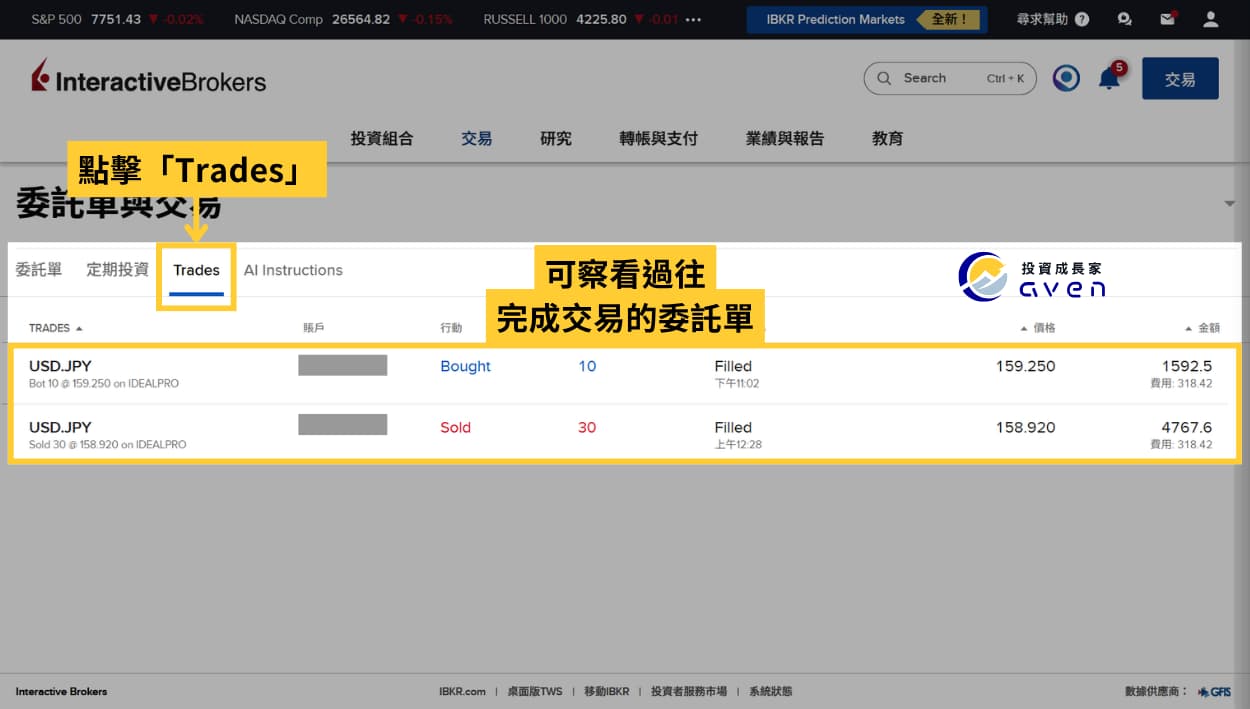
Task: Click the Interactive Brokers footer text
Action: [61, 691]
